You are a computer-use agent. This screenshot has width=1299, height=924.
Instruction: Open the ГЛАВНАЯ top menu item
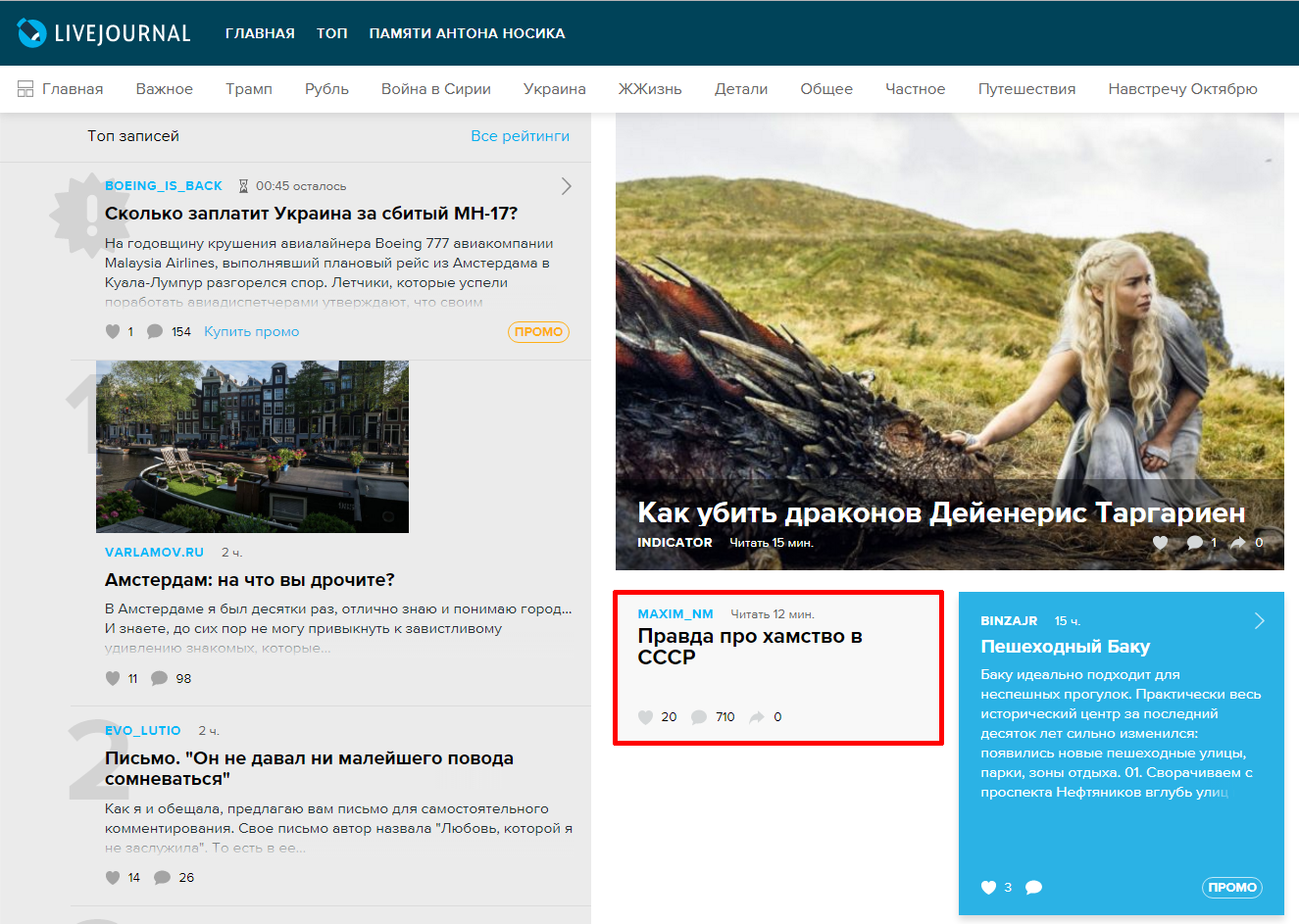coord(260,33)
